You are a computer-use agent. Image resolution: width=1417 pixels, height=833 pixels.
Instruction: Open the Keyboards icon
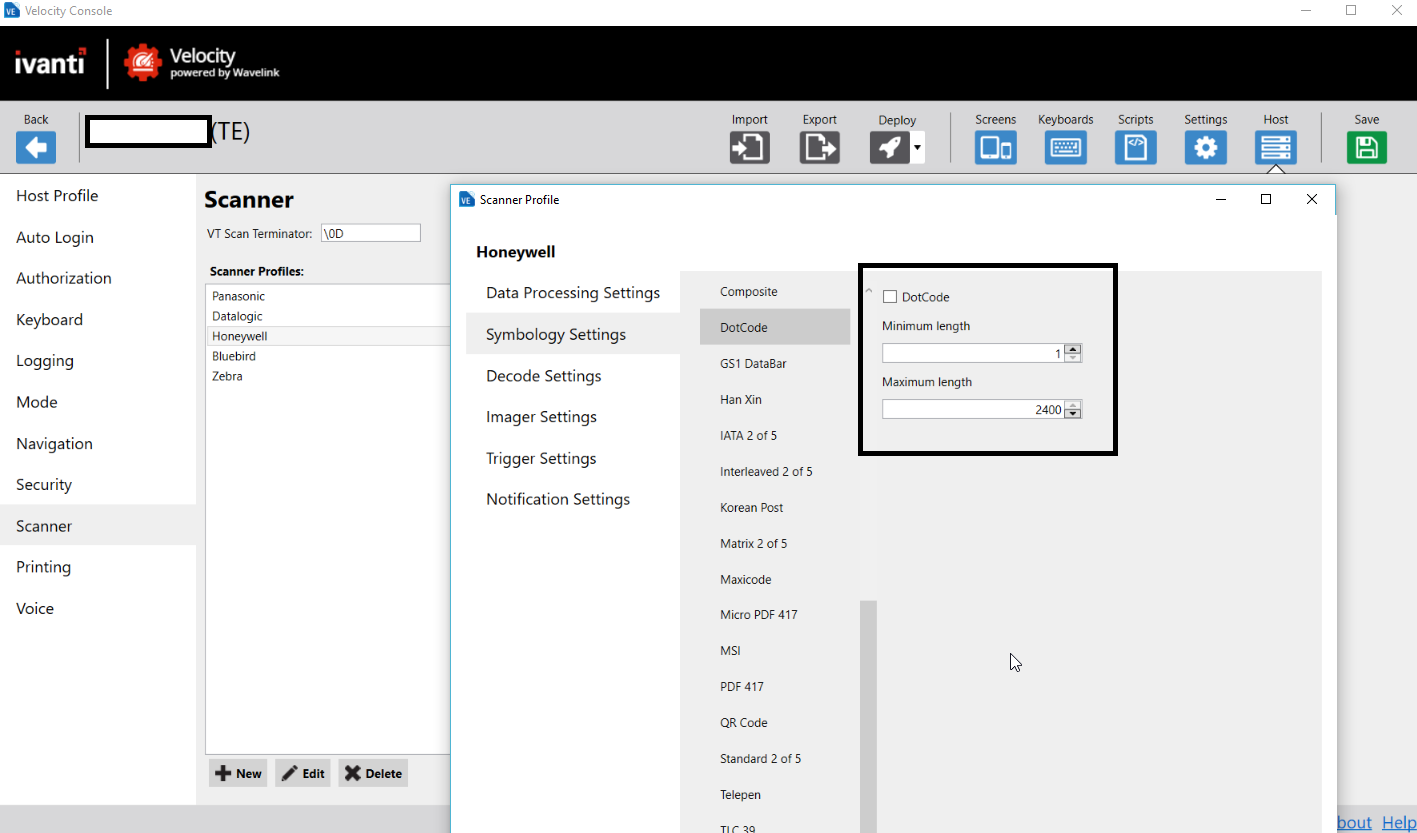(x=1065, y=147)
